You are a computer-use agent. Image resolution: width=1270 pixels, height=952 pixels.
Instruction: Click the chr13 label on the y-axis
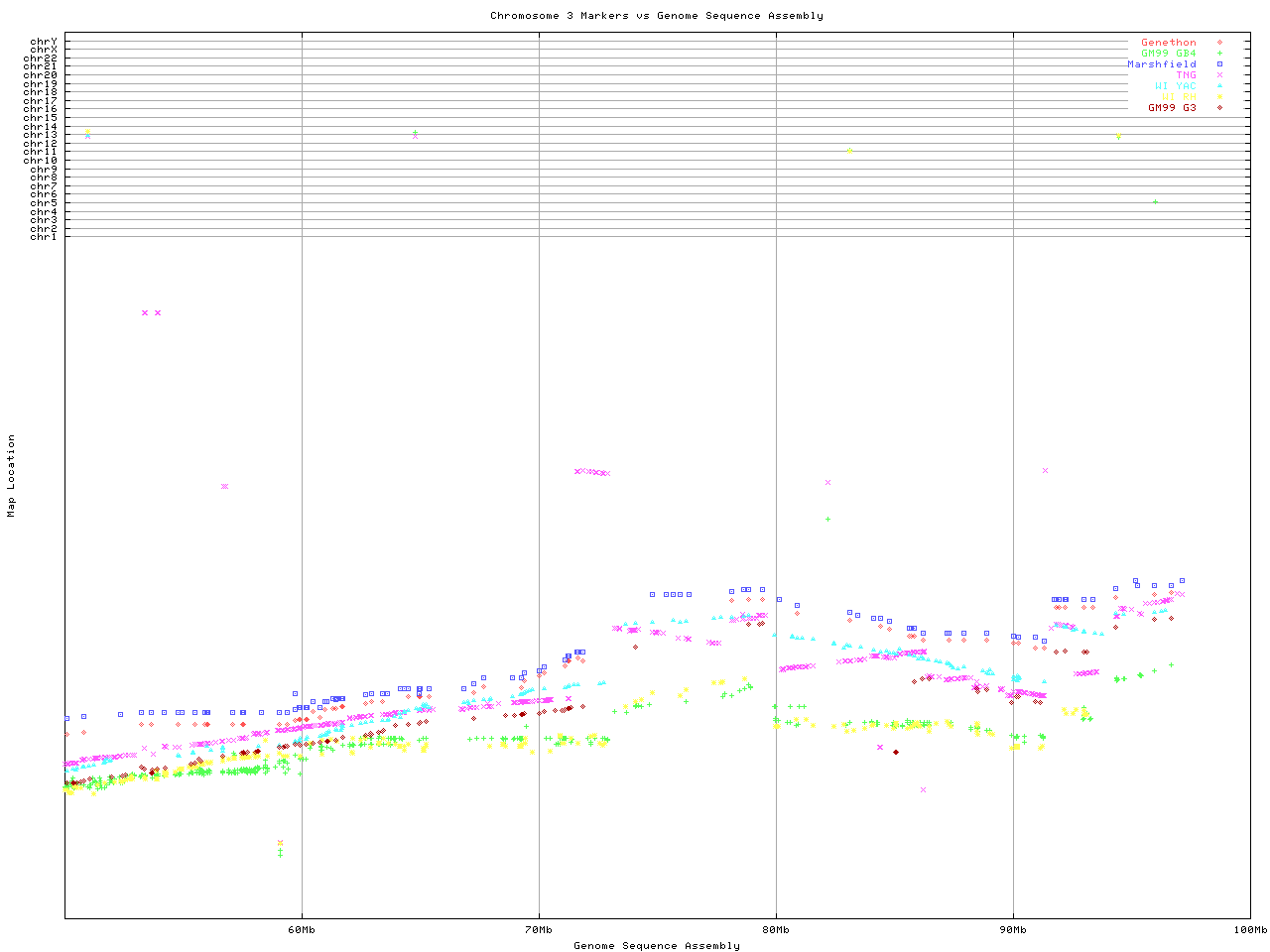click(44, 135)
